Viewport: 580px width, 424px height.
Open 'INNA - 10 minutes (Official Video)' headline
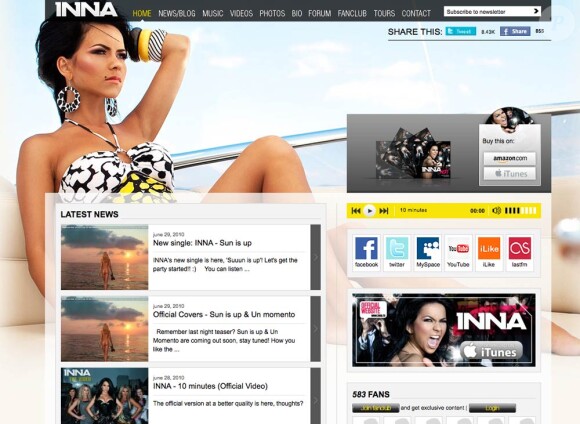[210, 386]
